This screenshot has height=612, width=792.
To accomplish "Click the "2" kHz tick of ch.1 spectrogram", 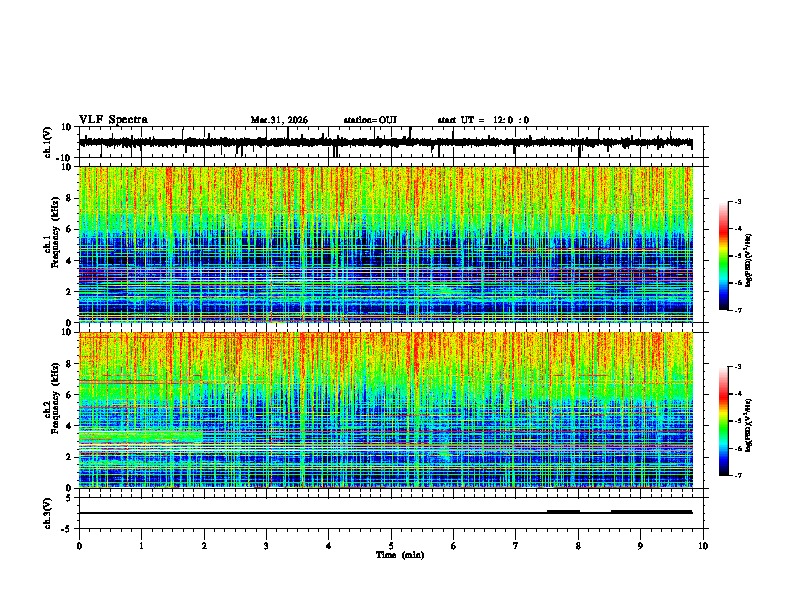I will [x=69, y=291].
